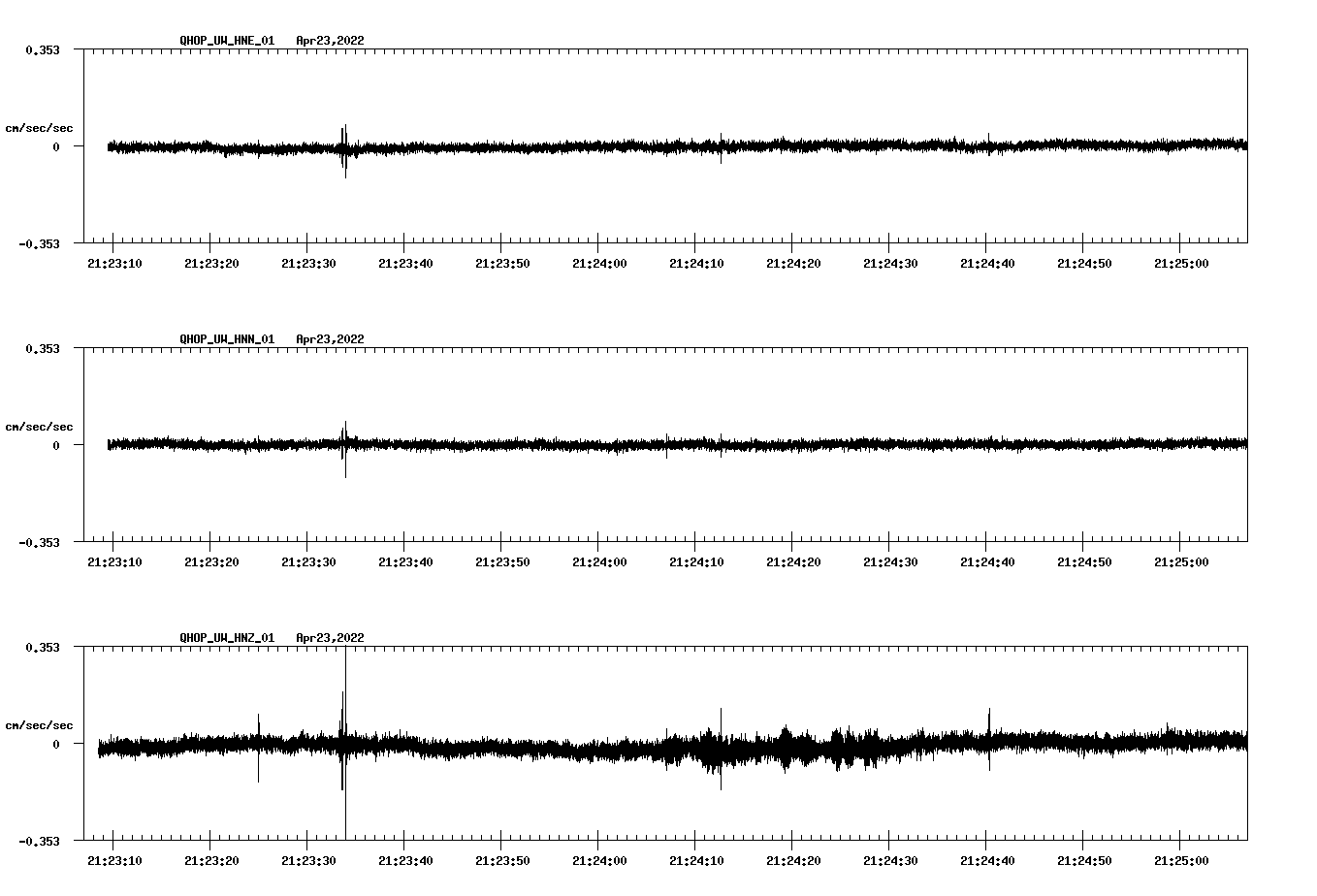Click the 21:24:10 time label on HNZ plot
This screenshot has width=1317, height=896.
click(696, 861)
